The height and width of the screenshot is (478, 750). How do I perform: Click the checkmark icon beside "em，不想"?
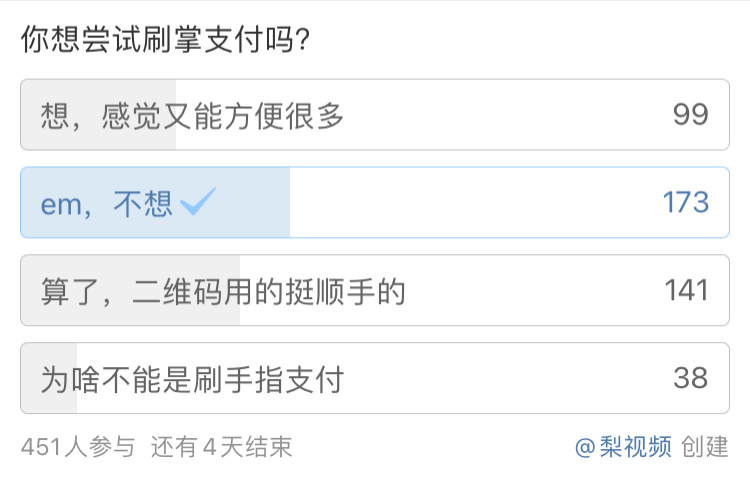click(x=198, y=202)
